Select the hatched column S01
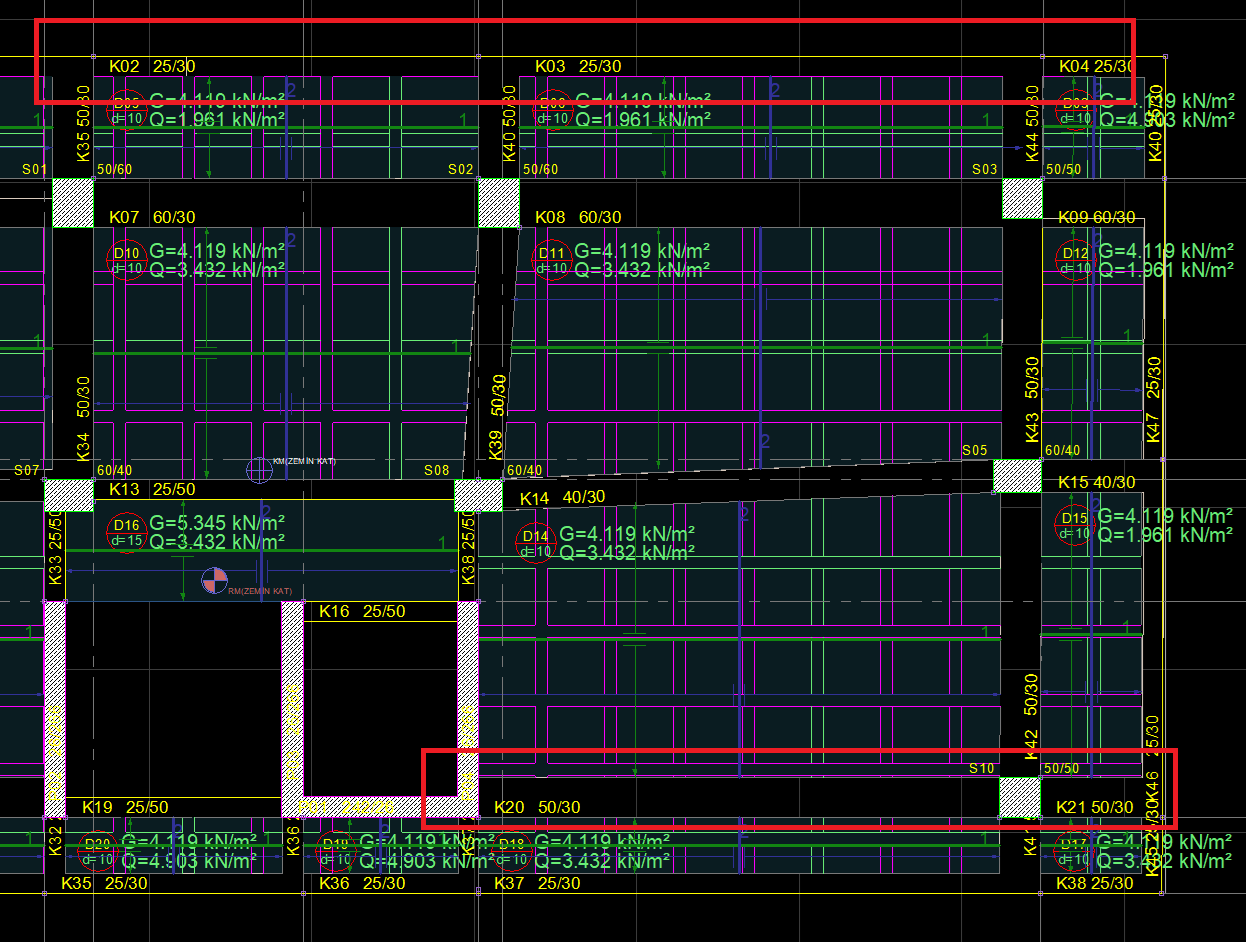The image size is (1246, 942). point(72,202)
